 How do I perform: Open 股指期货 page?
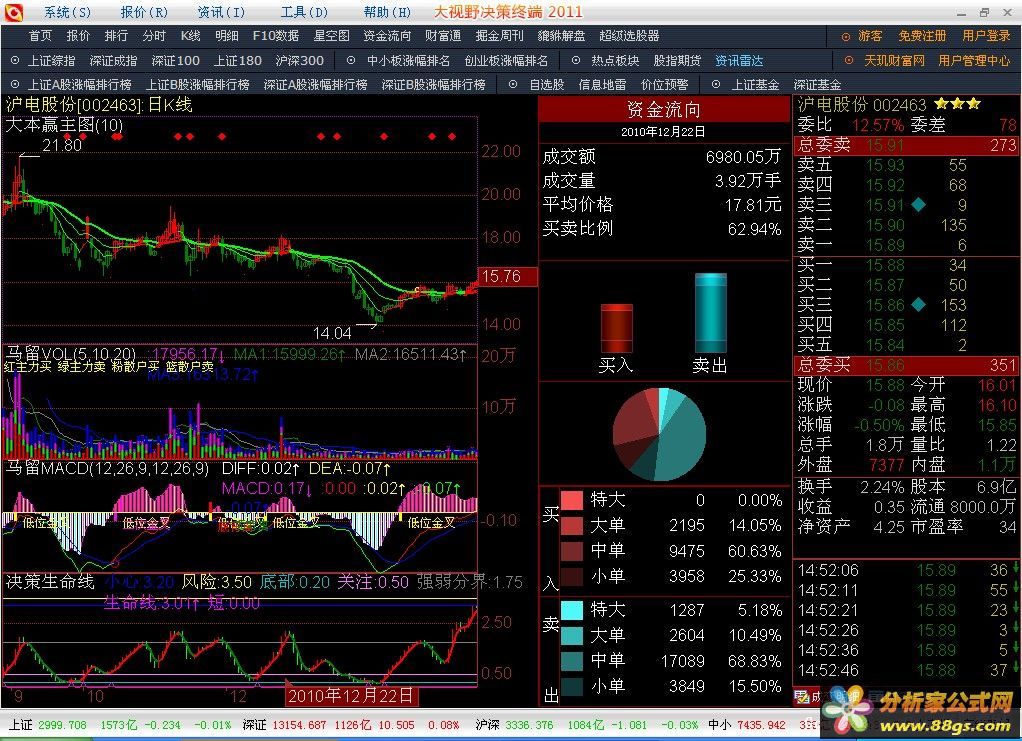pos(677,61)
